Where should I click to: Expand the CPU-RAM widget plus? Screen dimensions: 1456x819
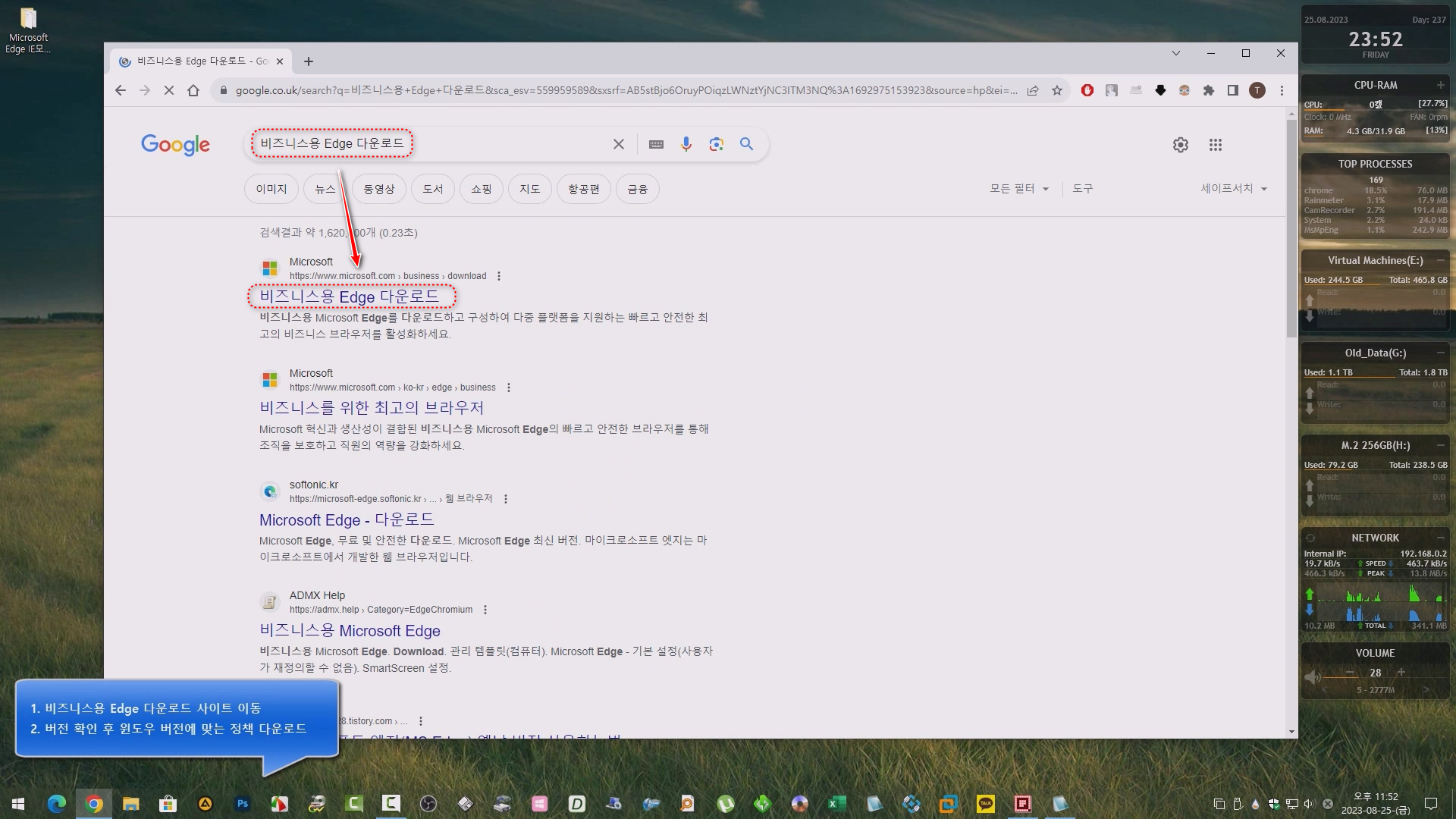point(1440,85)
